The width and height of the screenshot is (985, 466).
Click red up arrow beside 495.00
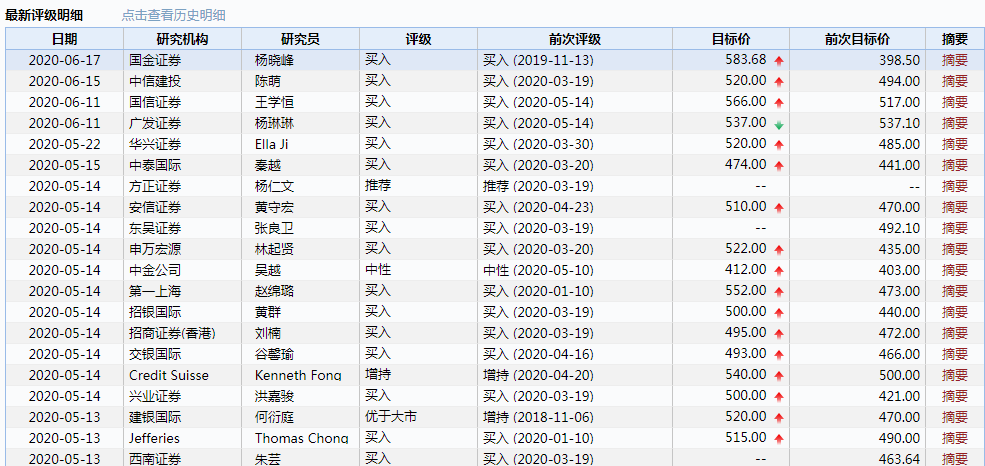point(779,334)
